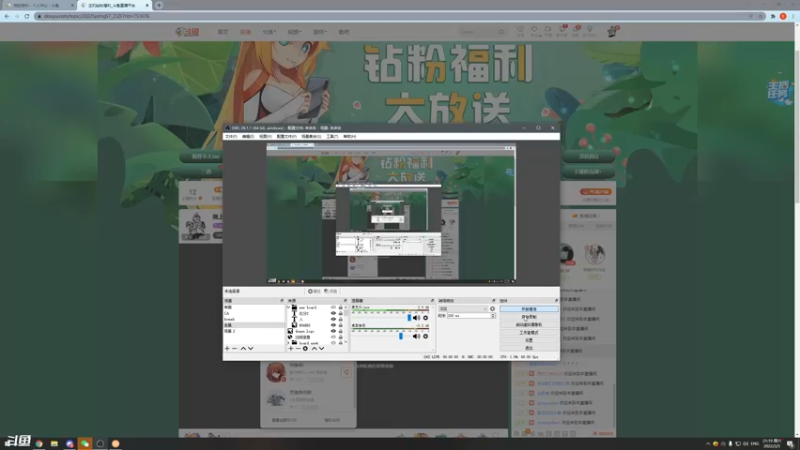Click 开始推流 to start streaming
The height and width of the screenshot is (450, 800).
pyautogui.click(x=529, y=309)
